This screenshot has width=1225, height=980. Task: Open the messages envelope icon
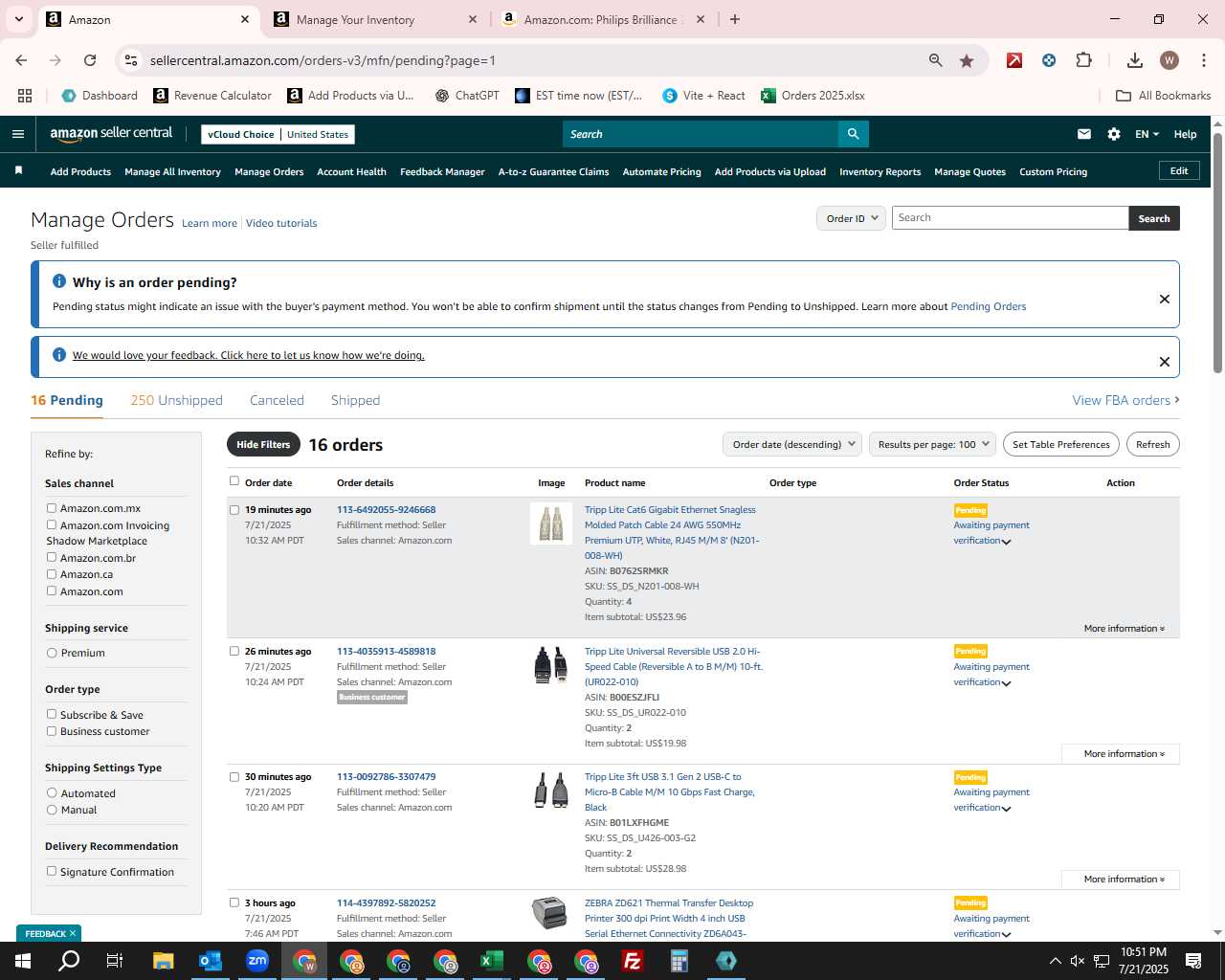tap(1084, 134)
